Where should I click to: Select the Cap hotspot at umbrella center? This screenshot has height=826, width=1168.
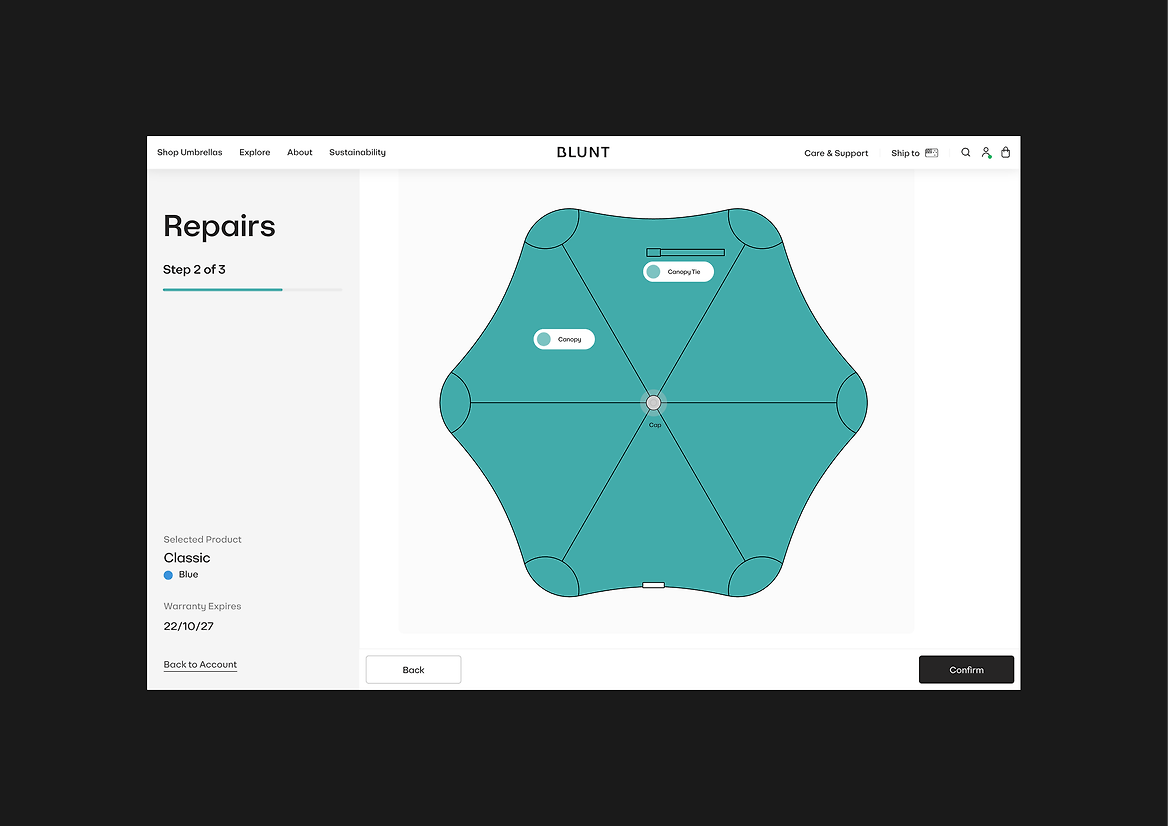[x=654, y=402]
